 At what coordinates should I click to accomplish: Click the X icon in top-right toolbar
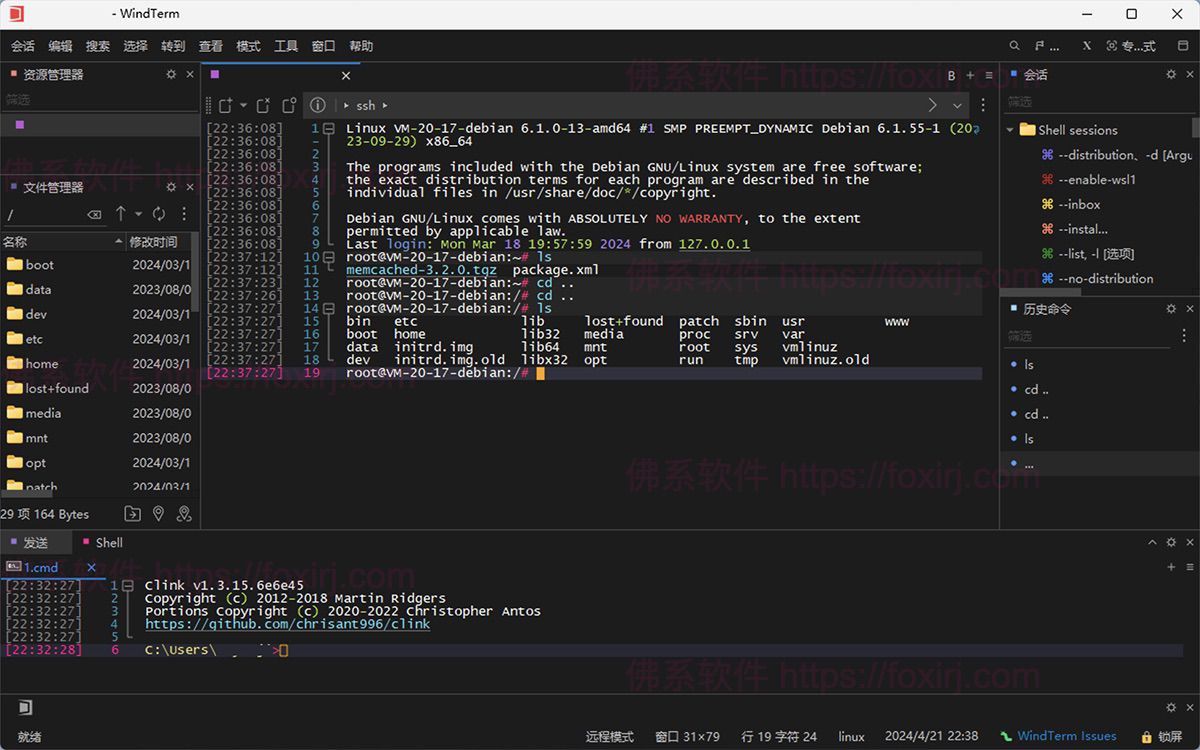click(1087, 46)
